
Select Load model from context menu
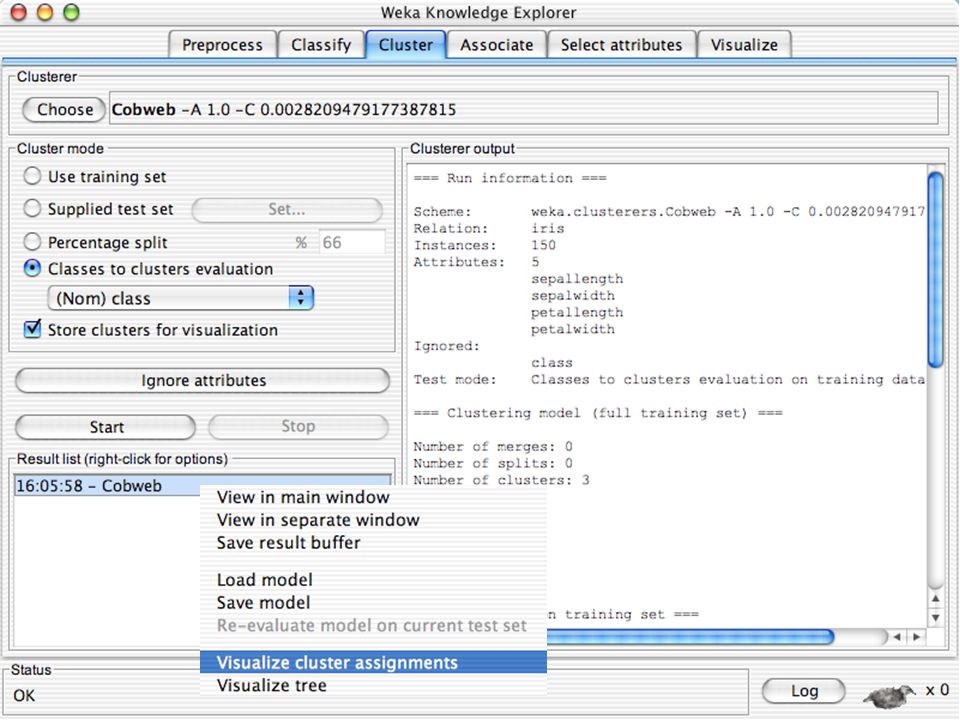tap(373, 580)
